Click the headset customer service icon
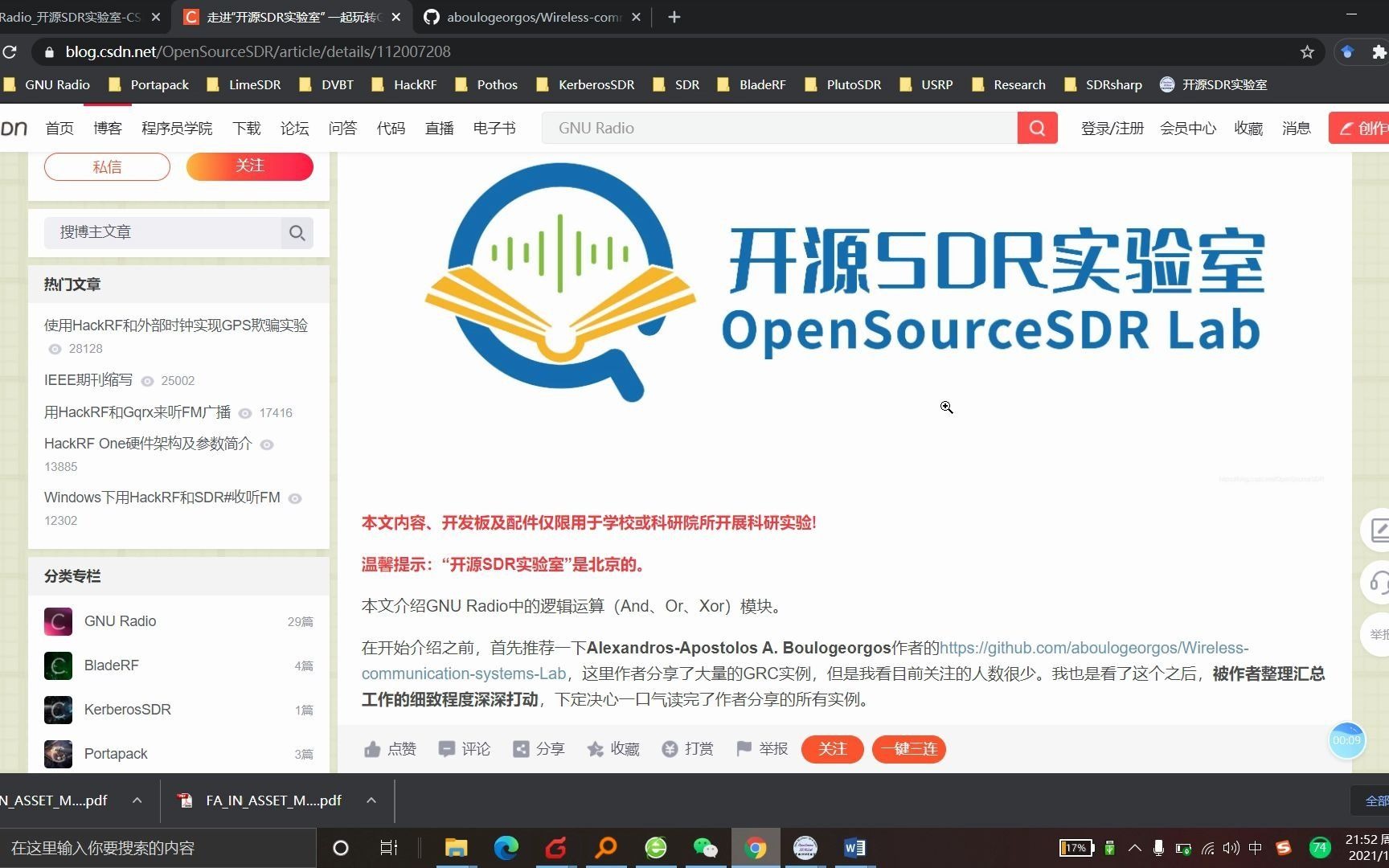Screen dimensions: 1389x868 click(x=1378, y=582)
